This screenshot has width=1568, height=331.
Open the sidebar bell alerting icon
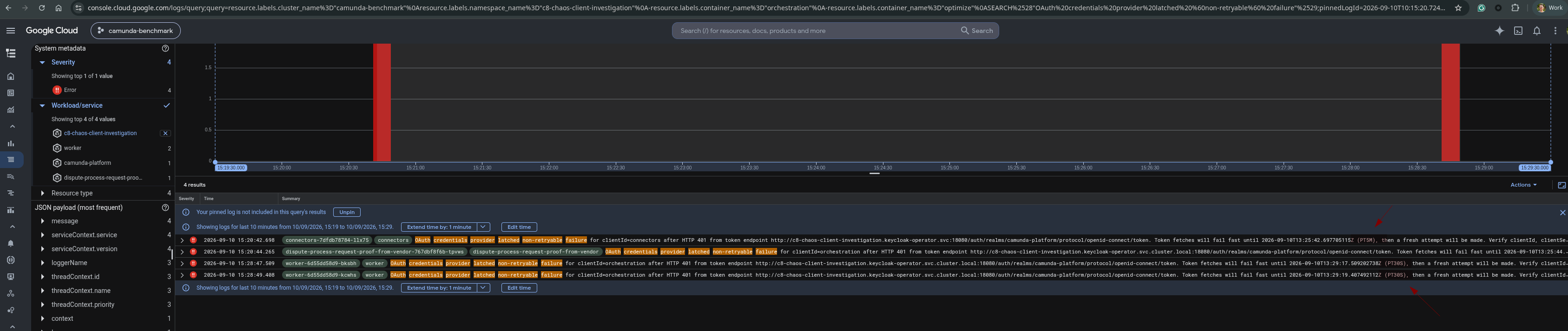[11, 243]
